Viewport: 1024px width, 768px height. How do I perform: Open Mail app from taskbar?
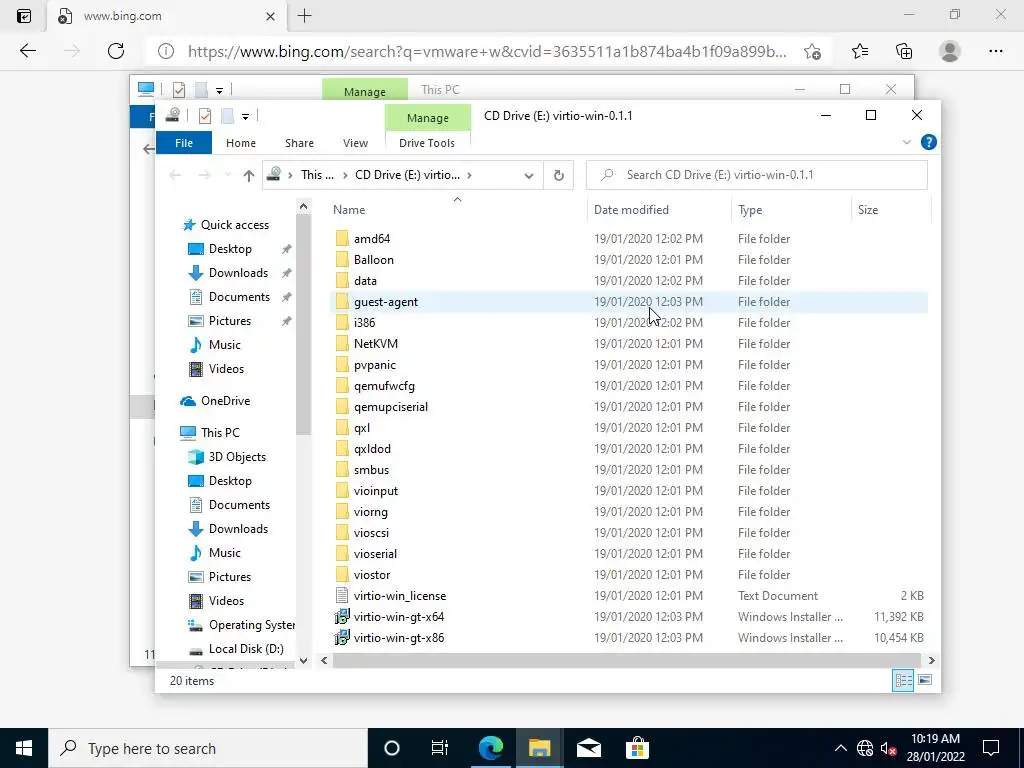click(x=588, y=748)
